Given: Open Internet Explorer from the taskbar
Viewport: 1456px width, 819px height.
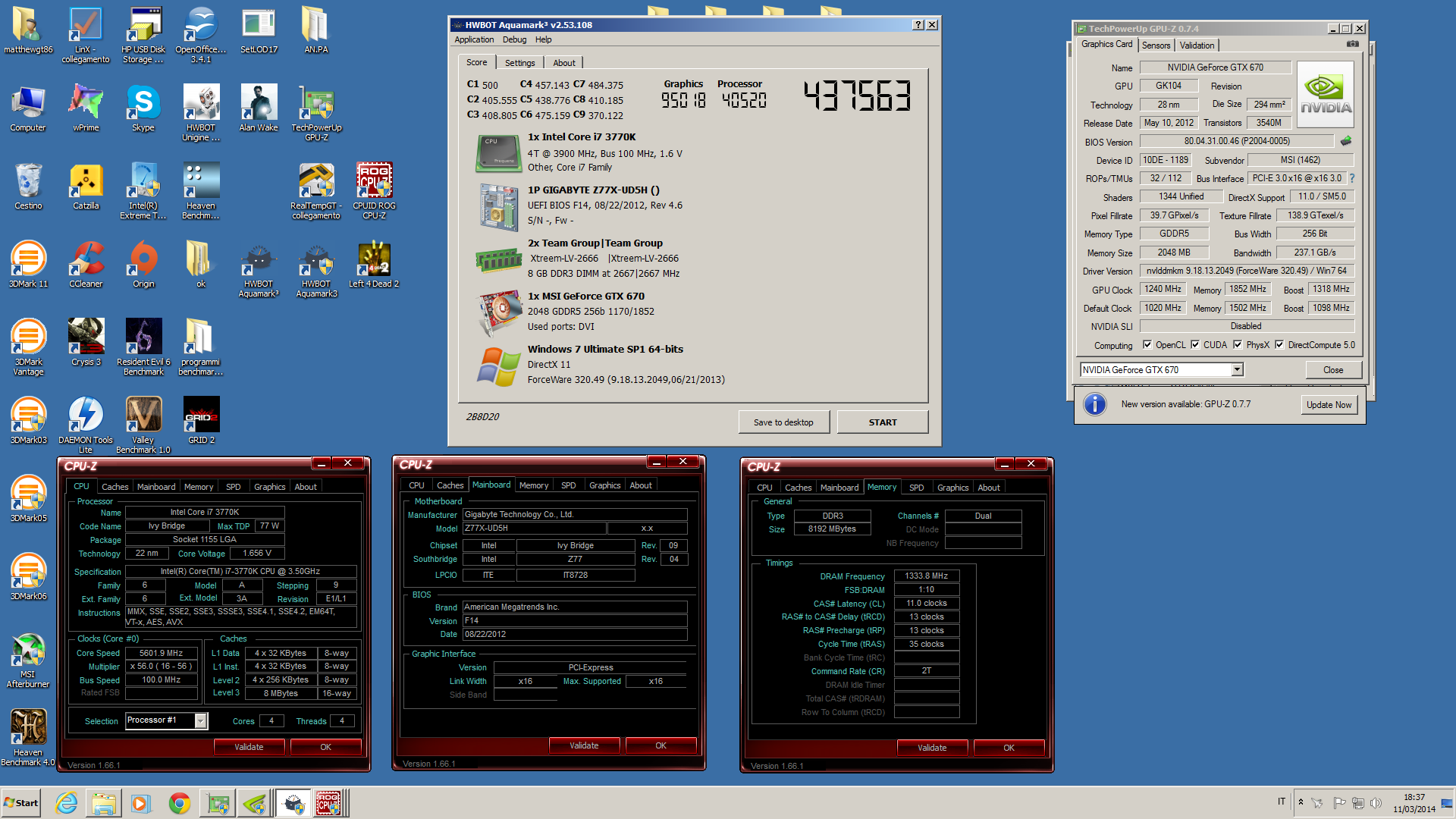Looking at the screenshot, I should 67,803.
